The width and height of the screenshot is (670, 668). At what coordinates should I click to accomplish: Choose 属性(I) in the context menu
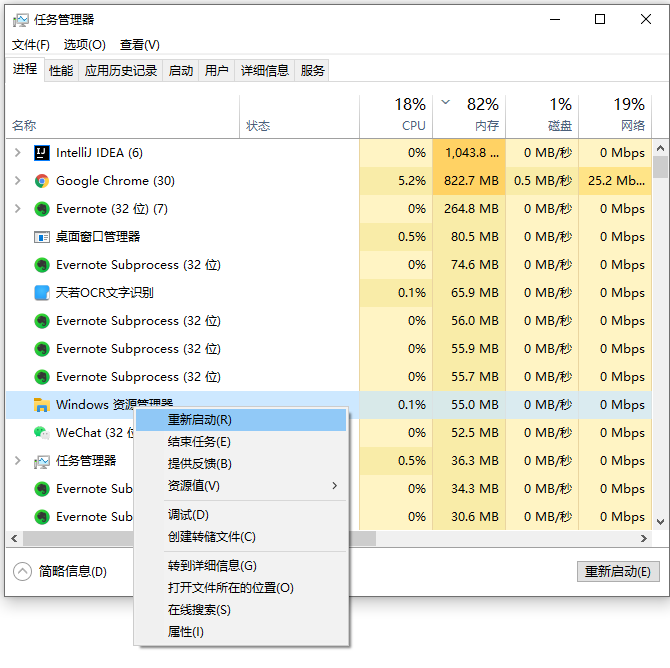pos(241,632)
